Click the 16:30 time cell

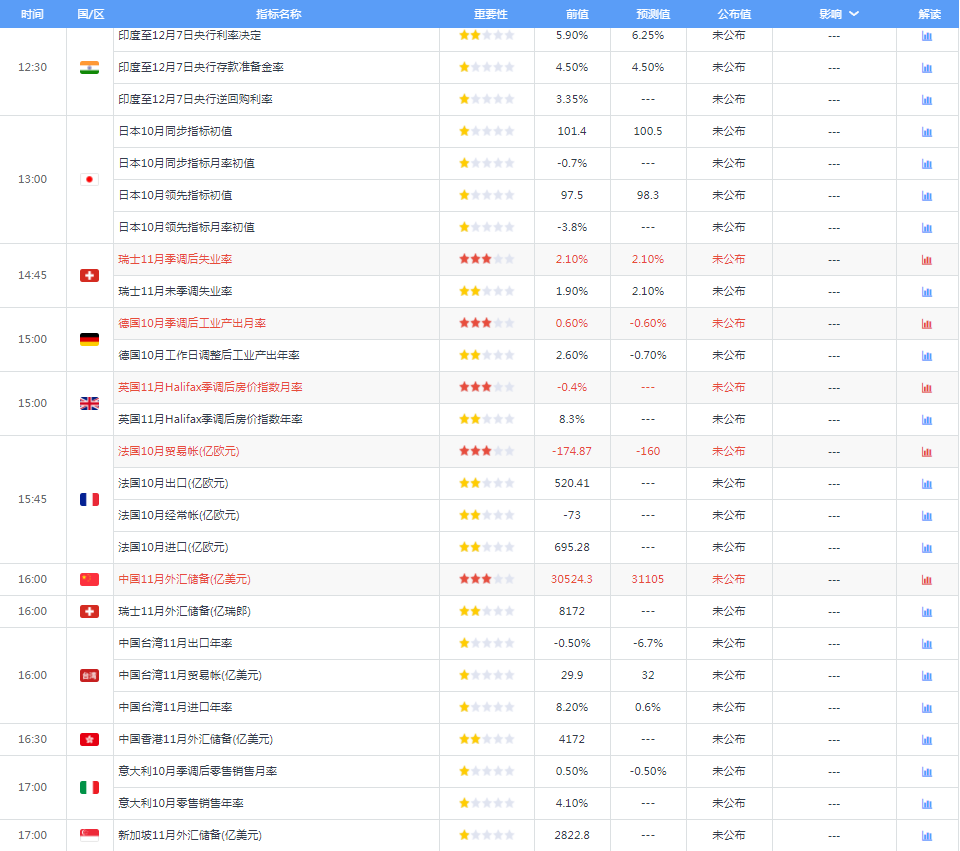(32, 739)
